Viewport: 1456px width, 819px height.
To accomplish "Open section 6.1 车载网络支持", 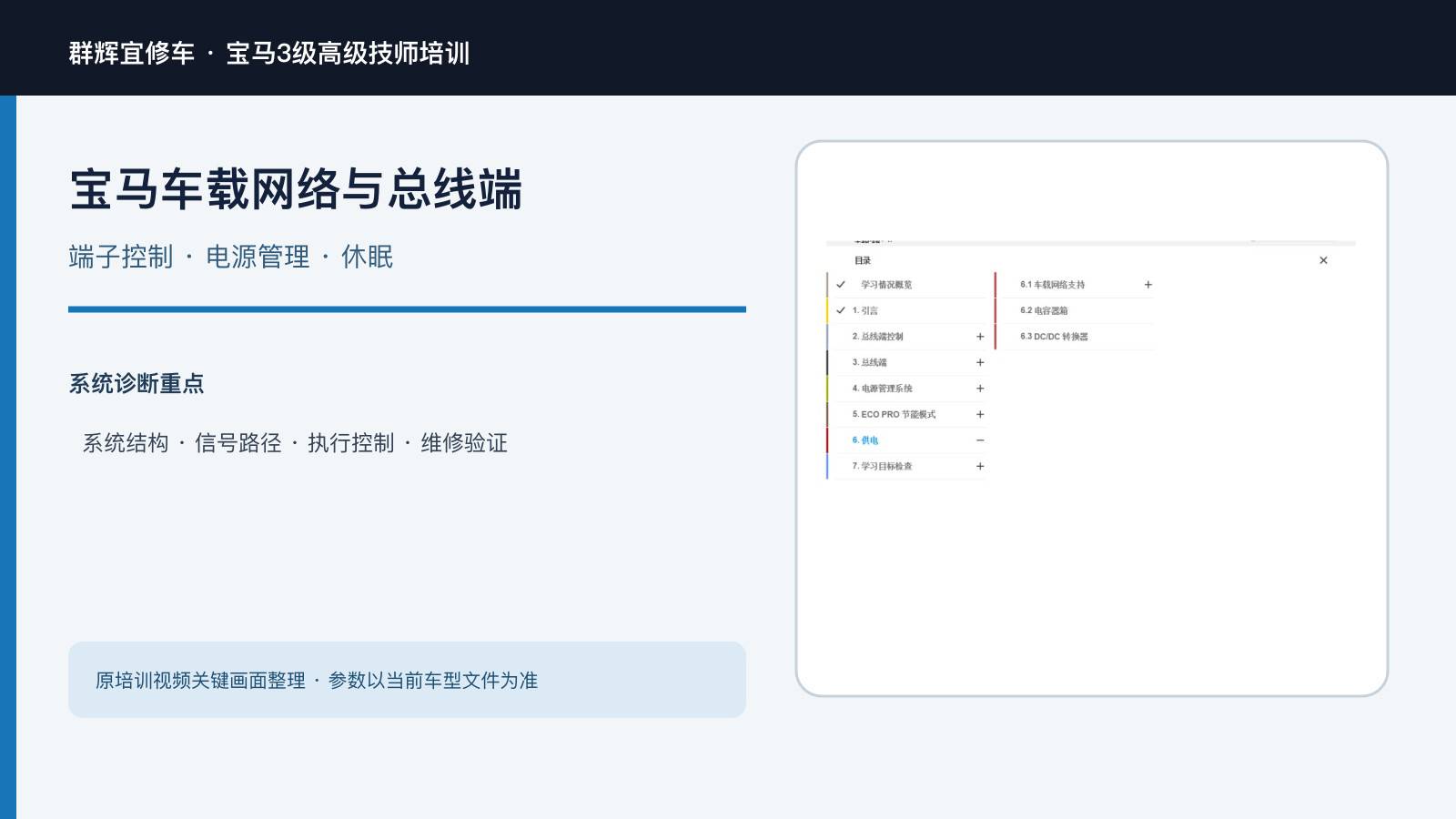I will pyautogui.click(x=1053, y=285).
